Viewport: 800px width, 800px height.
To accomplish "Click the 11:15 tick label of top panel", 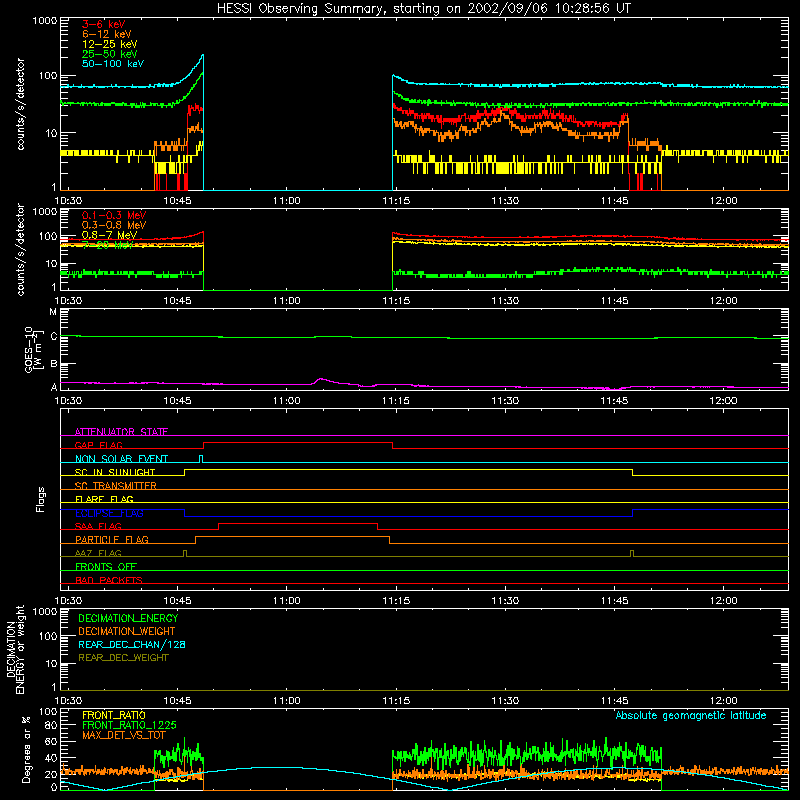I will coord(396,201).
